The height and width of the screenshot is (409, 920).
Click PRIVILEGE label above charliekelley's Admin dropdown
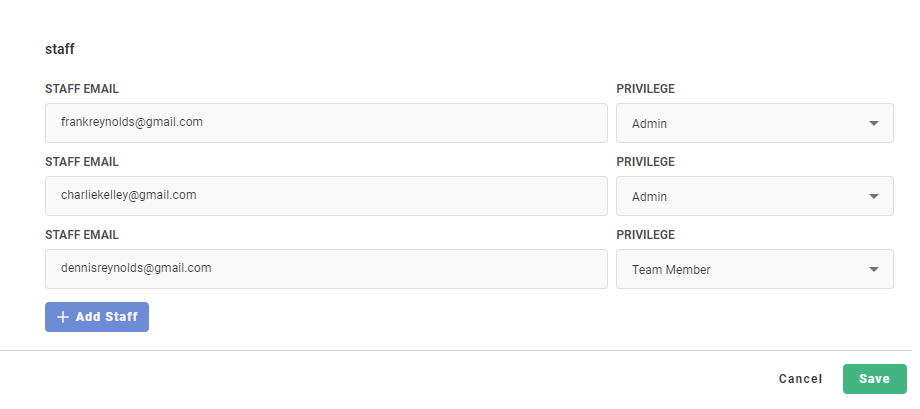click(645, 162)
